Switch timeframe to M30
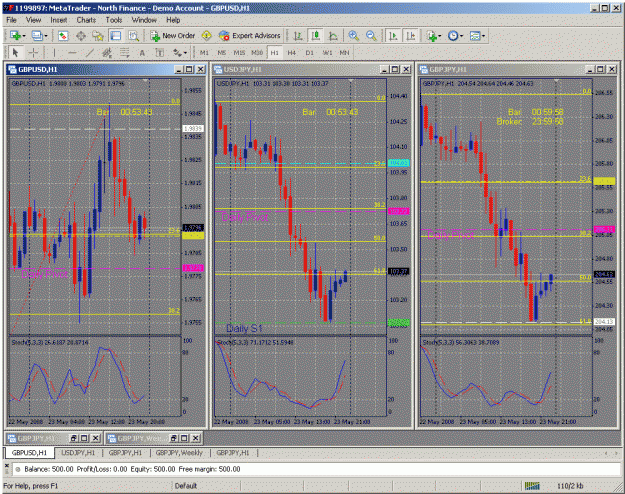The image size is (625, 494). (257, 53)
